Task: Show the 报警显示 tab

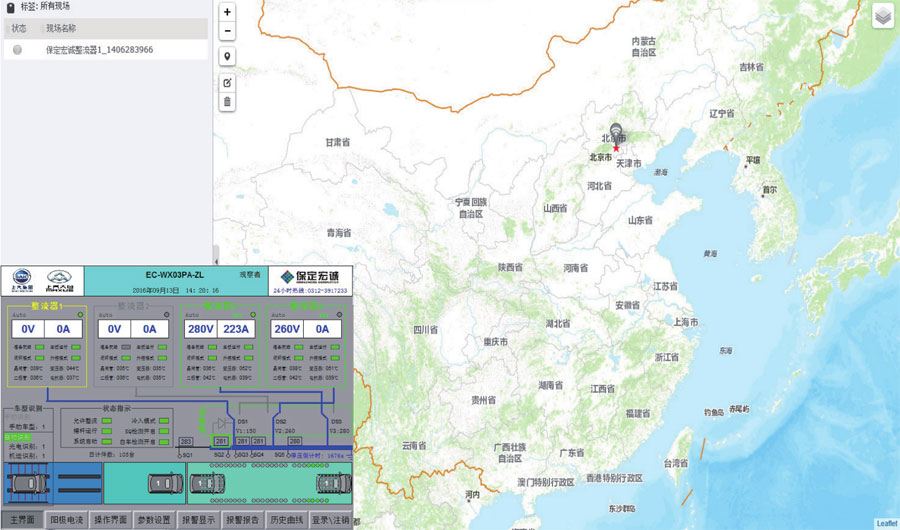Action: click(x=198, y=520)
